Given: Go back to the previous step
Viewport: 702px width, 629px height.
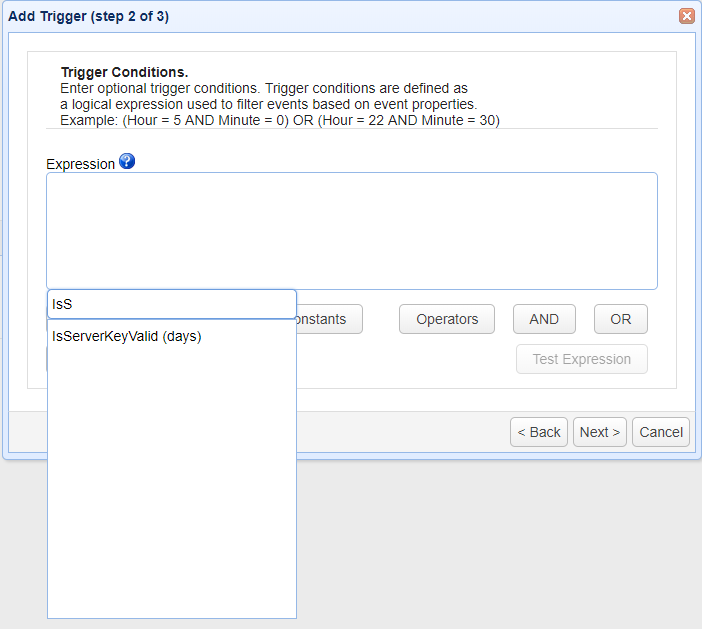Looking at the screenshot, I should (x=539, y=432).
